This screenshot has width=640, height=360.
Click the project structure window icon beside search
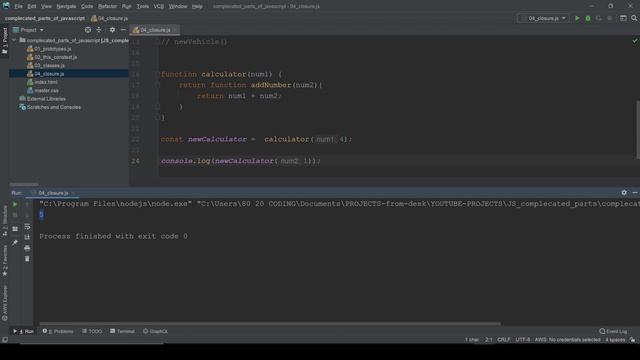click(623, 18)
